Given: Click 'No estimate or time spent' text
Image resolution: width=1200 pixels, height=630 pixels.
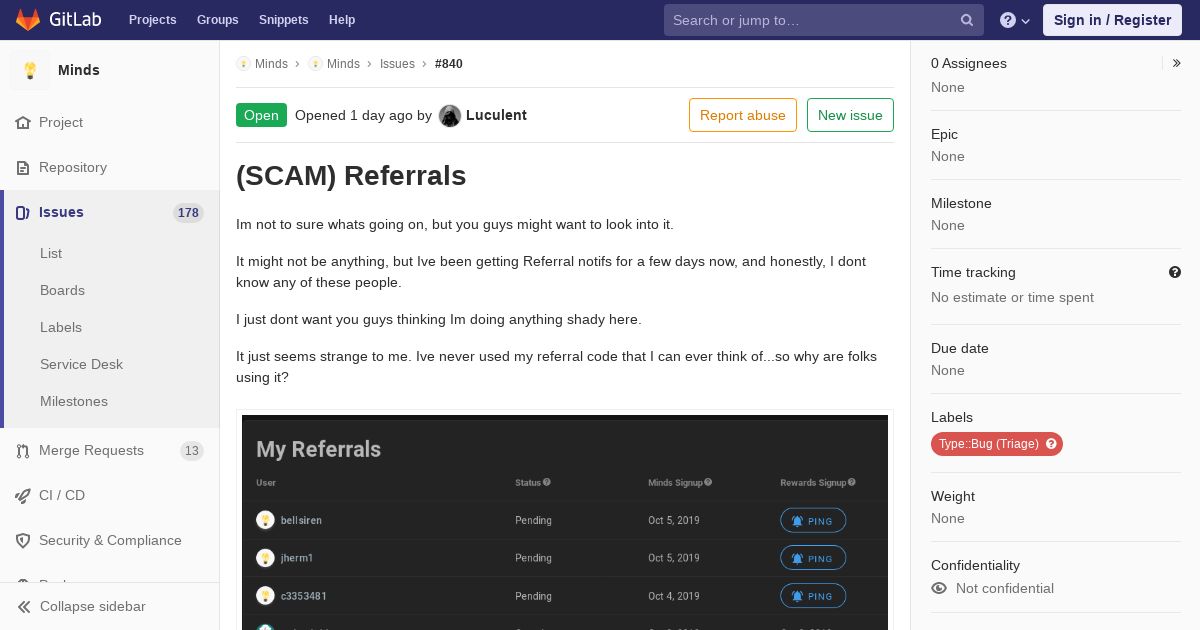Looking at the screenshot, I should point(1012,297).
